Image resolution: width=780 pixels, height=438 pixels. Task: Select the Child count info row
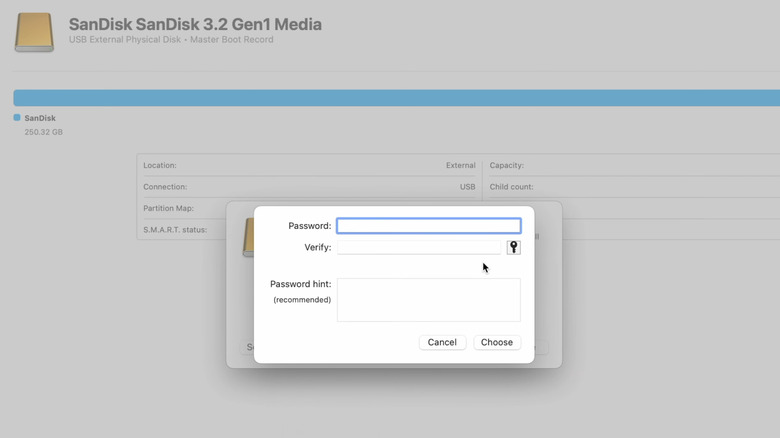(630, 187)
